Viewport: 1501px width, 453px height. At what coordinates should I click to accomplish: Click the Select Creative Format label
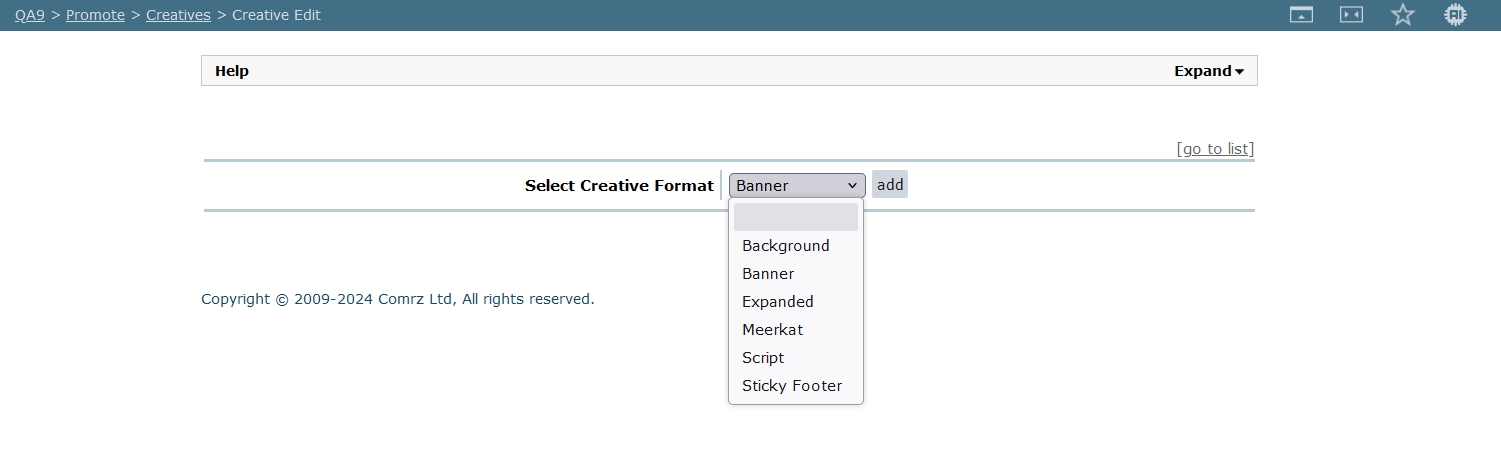pyautogui.click(x=619, y=186)
